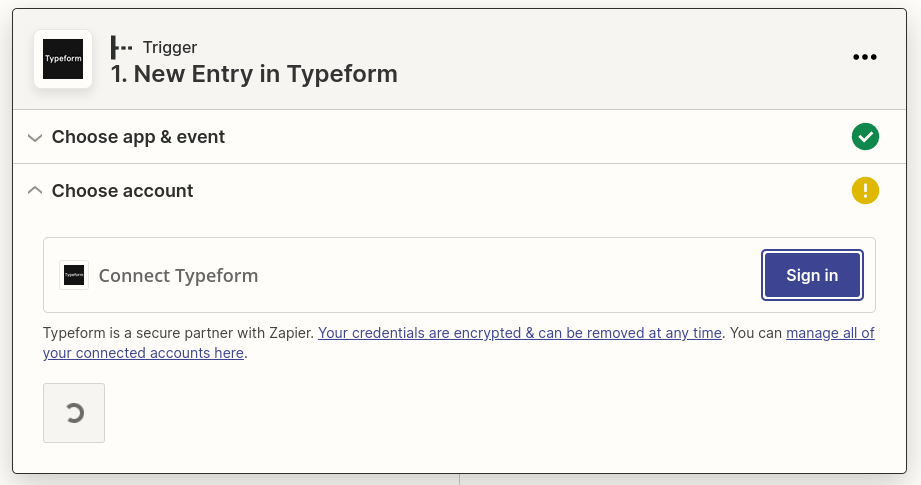Collapse the Choose account chevron
The height and width of the screenshot is (485, 921).
point(35,190)
